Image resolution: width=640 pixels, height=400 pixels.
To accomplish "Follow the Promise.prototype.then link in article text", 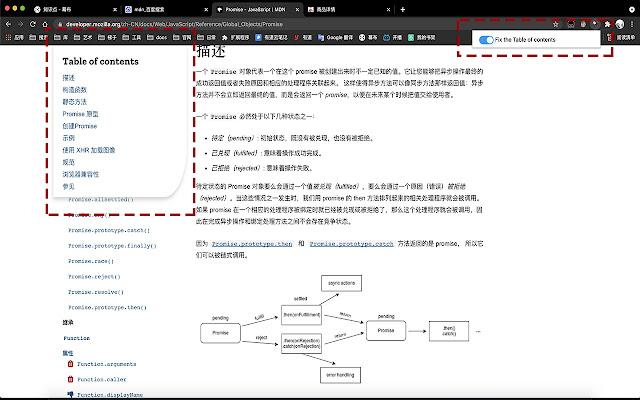I will 252,244.
